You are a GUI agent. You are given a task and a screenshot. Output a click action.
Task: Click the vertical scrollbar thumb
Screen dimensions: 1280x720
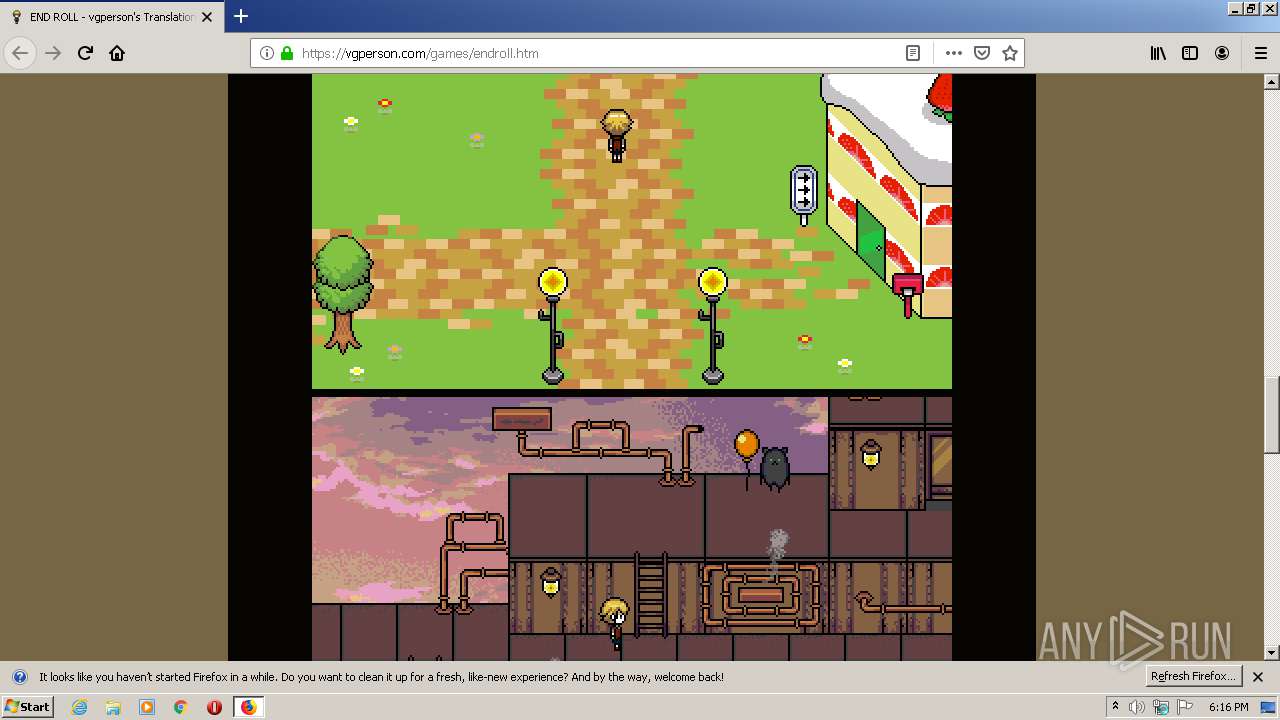(1272, 414)
